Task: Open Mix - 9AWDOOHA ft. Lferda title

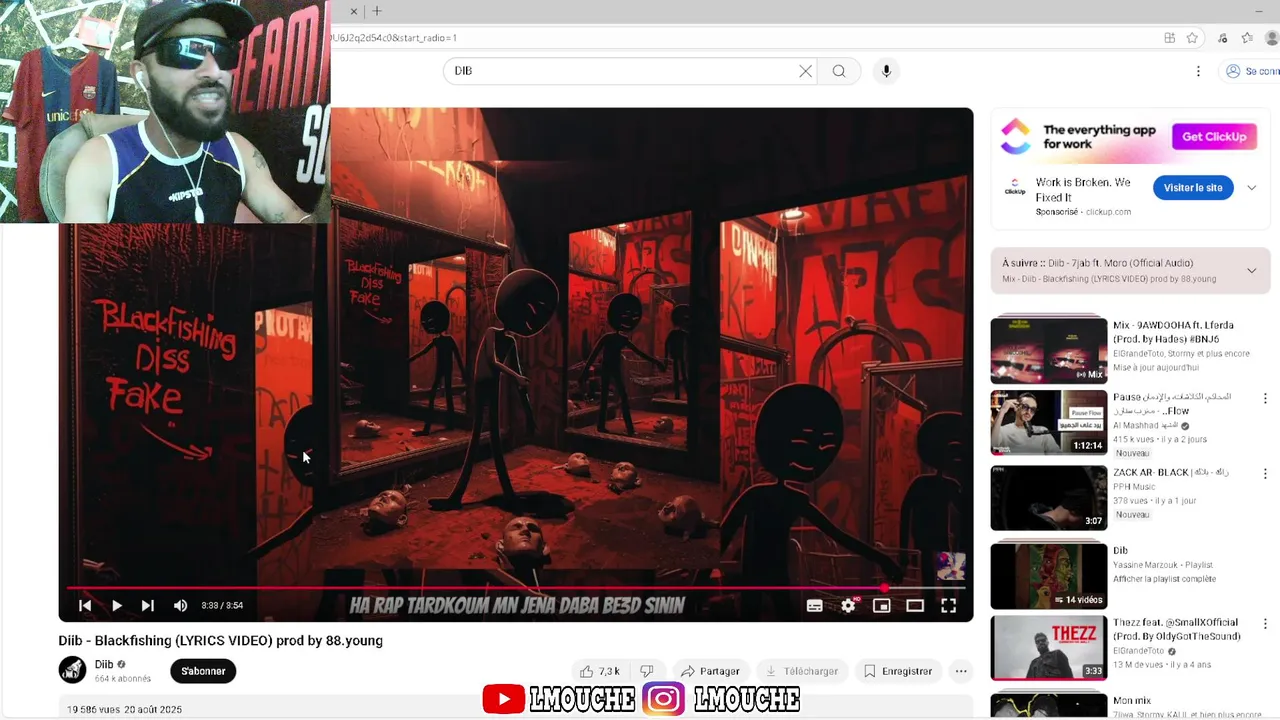Action: [x=1173, y=332]
